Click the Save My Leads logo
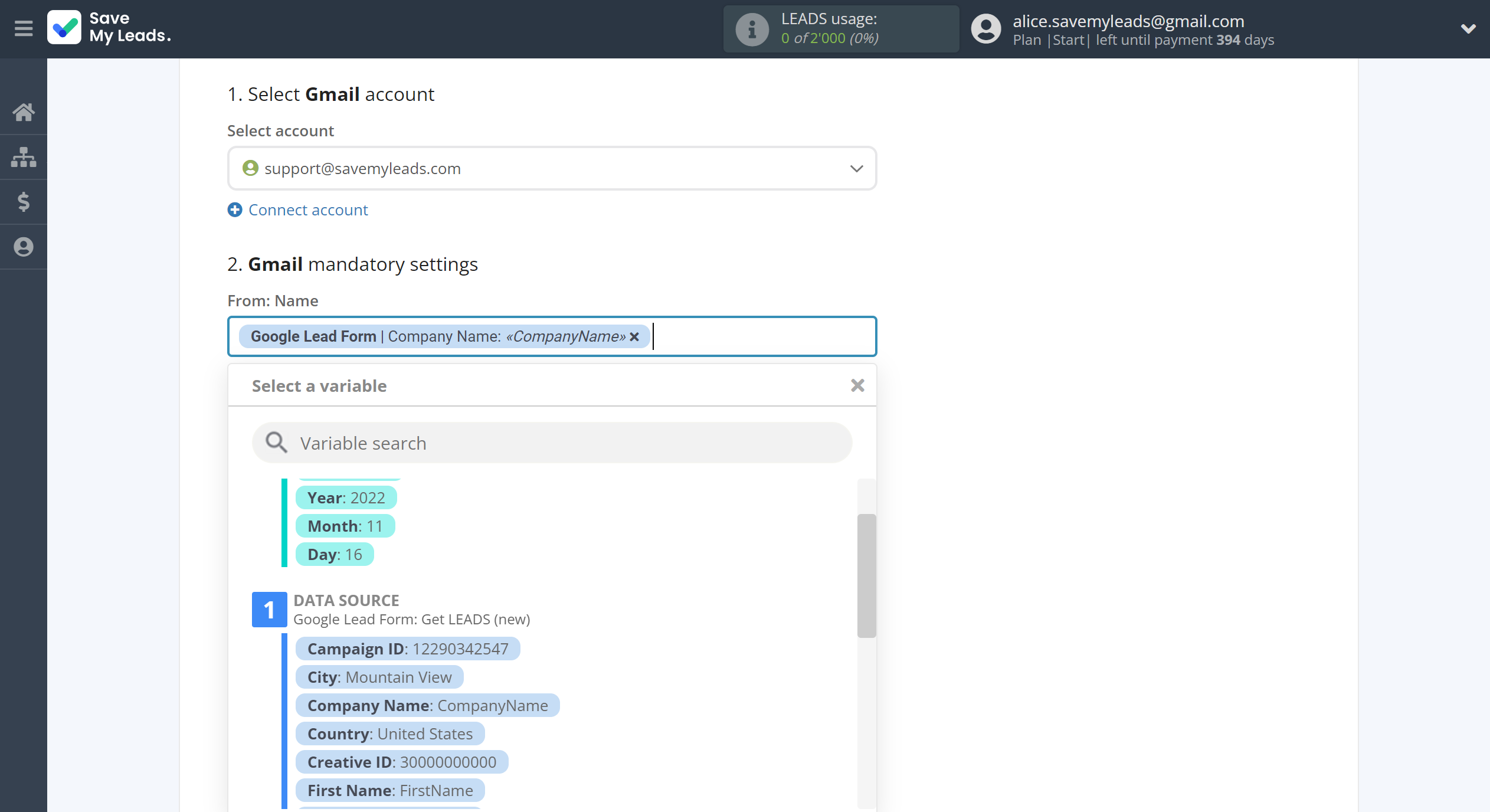 point(110,28)
